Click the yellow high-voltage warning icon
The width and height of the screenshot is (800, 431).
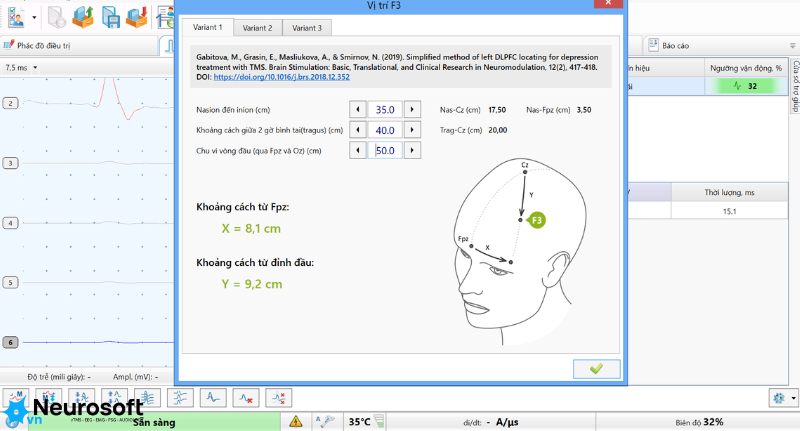click(x=295, y=421)
